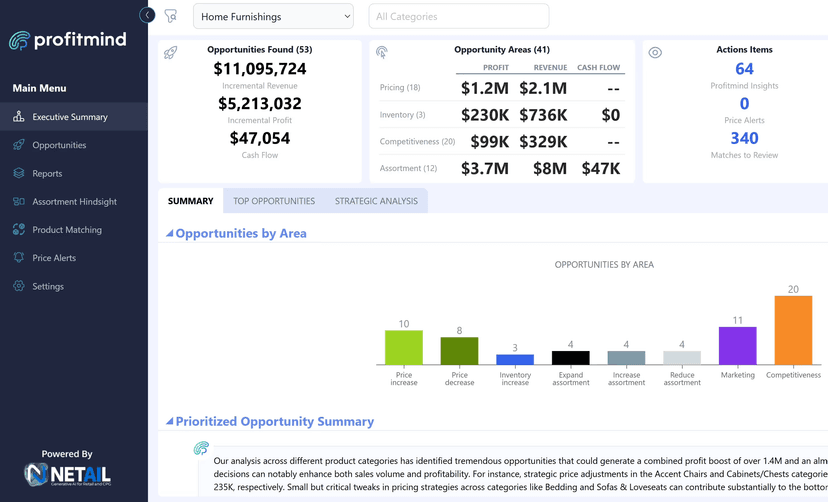Collapse the sidebar using the chevron button
This screenshot has width=828, height=502.
[x=147, y=15]
